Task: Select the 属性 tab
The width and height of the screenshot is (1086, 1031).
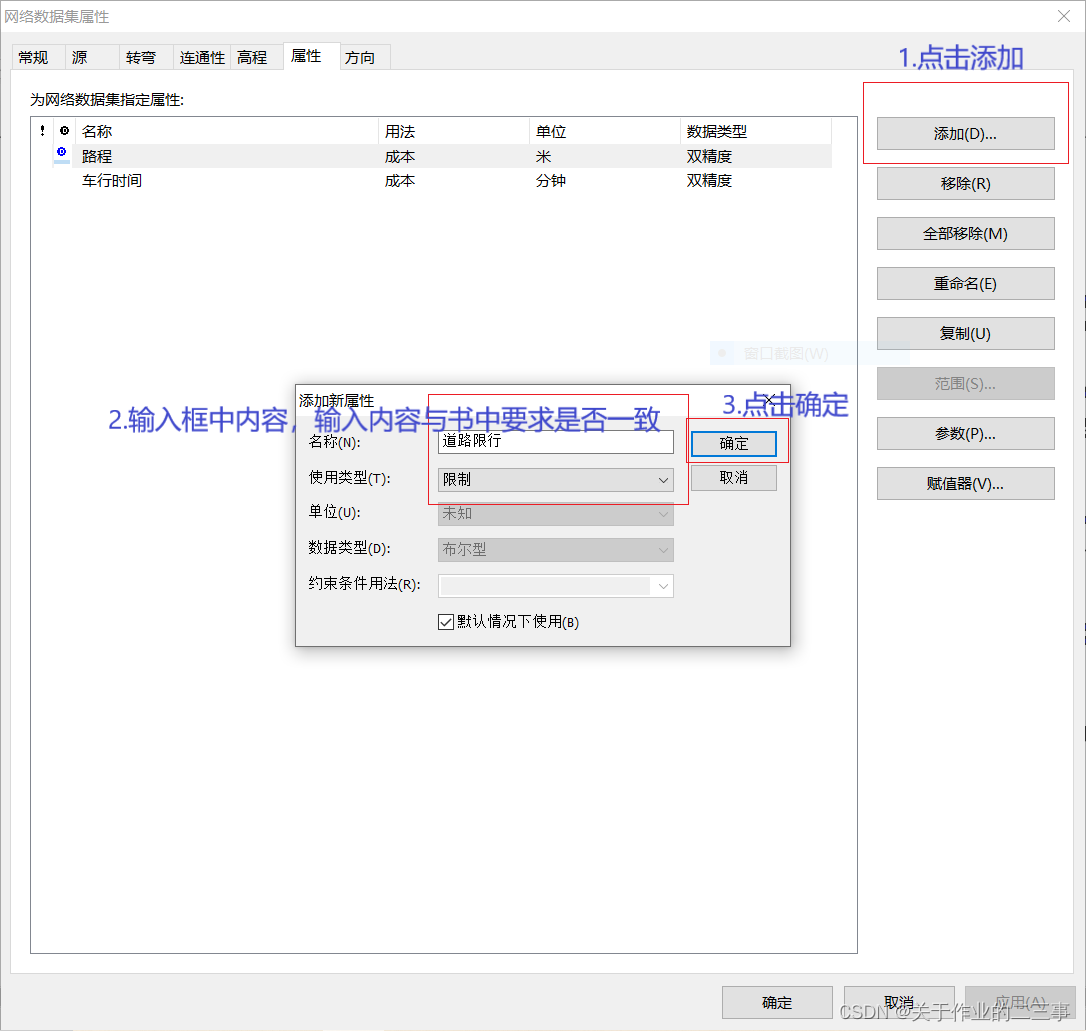Action: coord(312,55)
